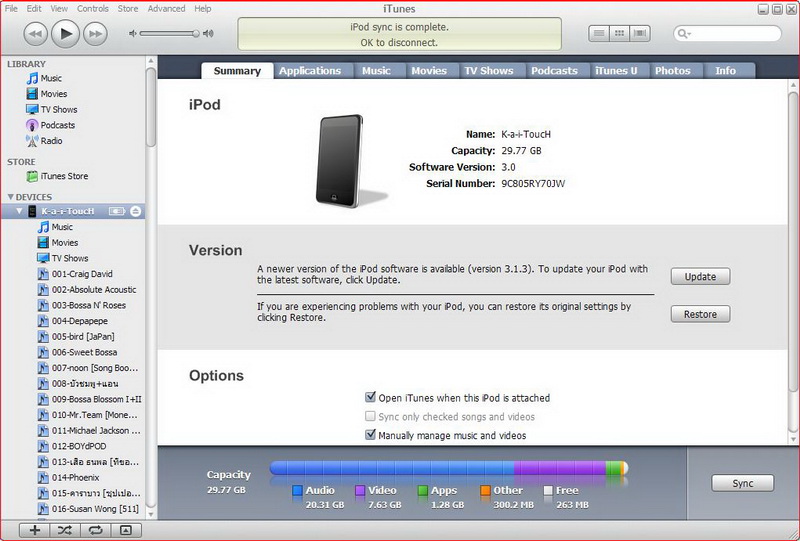Toggle the repeat icon
The height and width of the screenshot is (541, 800).
[x=95, y=530]
